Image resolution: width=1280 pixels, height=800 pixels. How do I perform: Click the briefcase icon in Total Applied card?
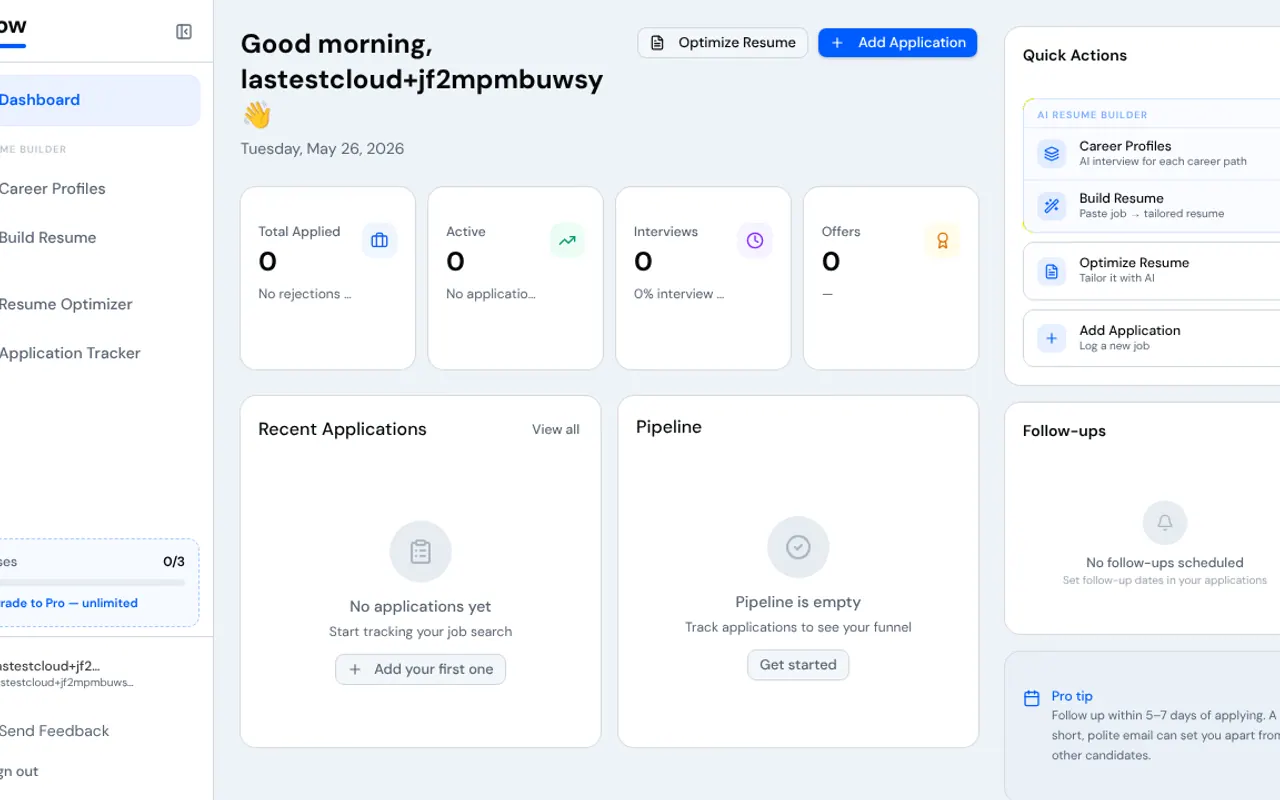[379, 240]
